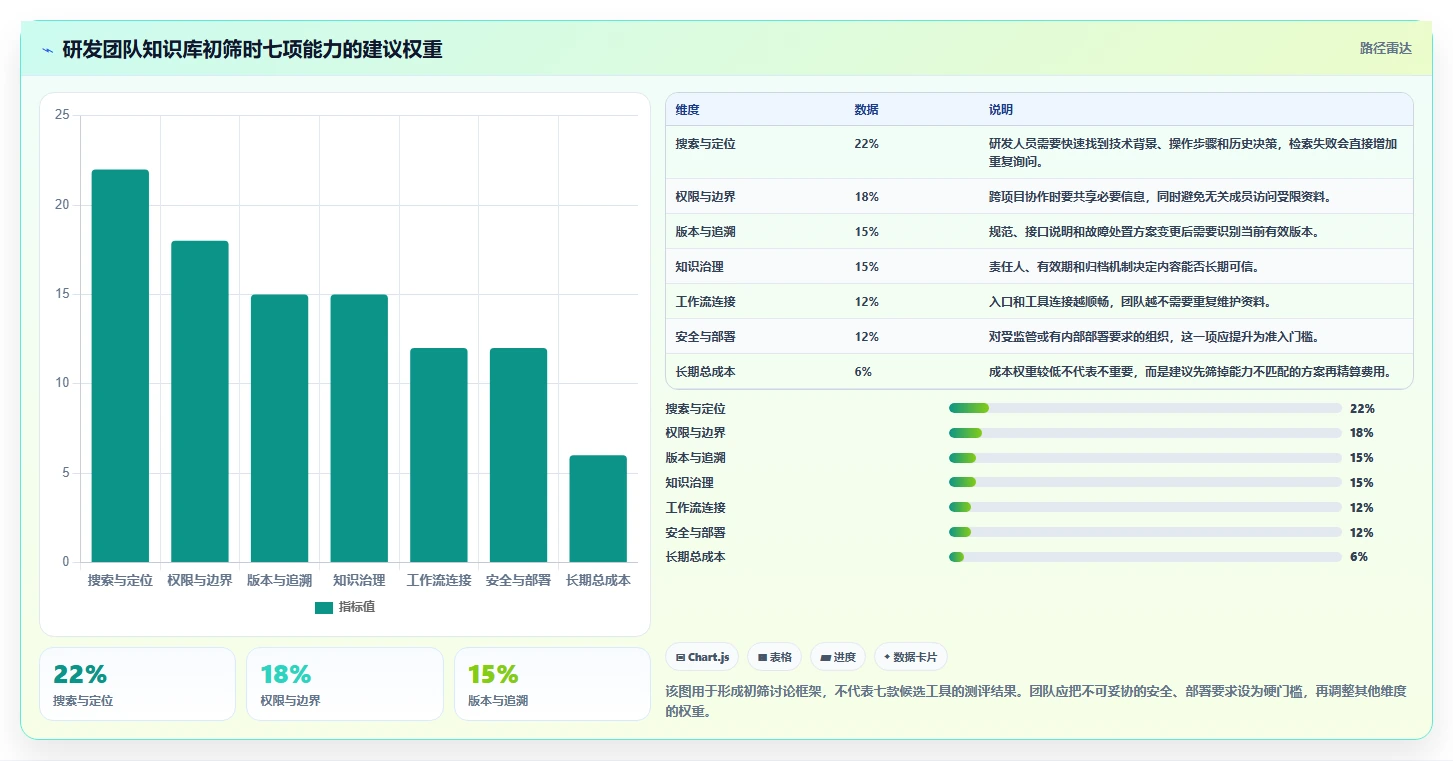1453x761 pixels.
Task: Click the 搜索与定位 progress bar
Action: pos(1145,408)
